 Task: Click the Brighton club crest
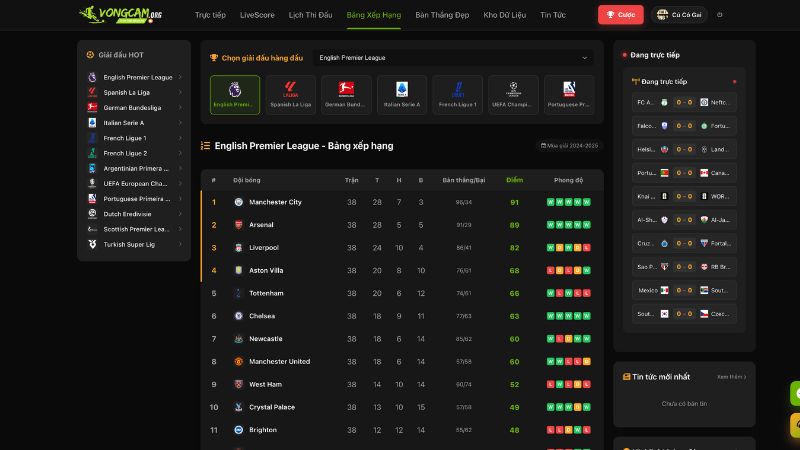[x=238, y=430]
